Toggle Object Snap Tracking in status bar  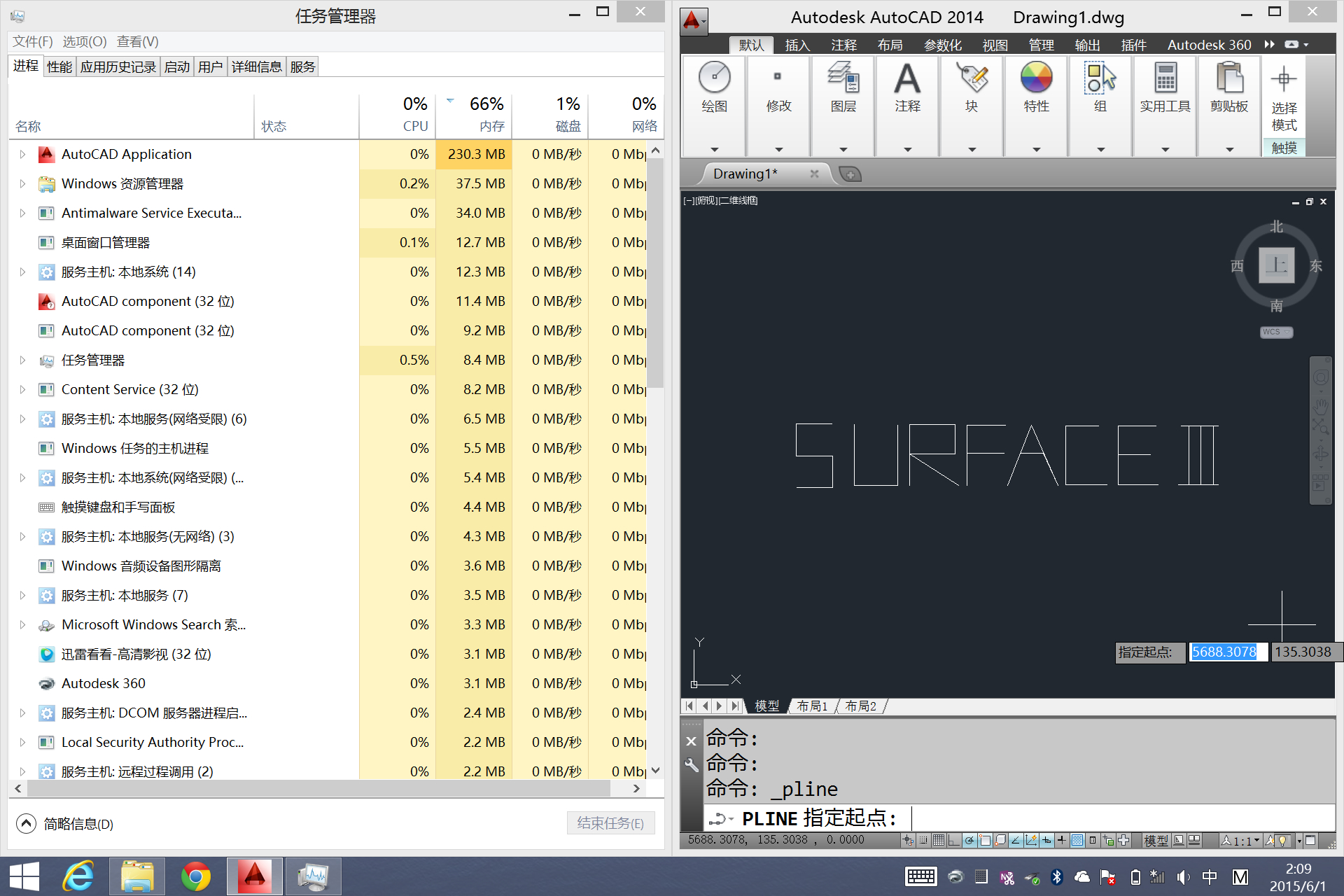pyautogui.click(x=1016, y=841)
